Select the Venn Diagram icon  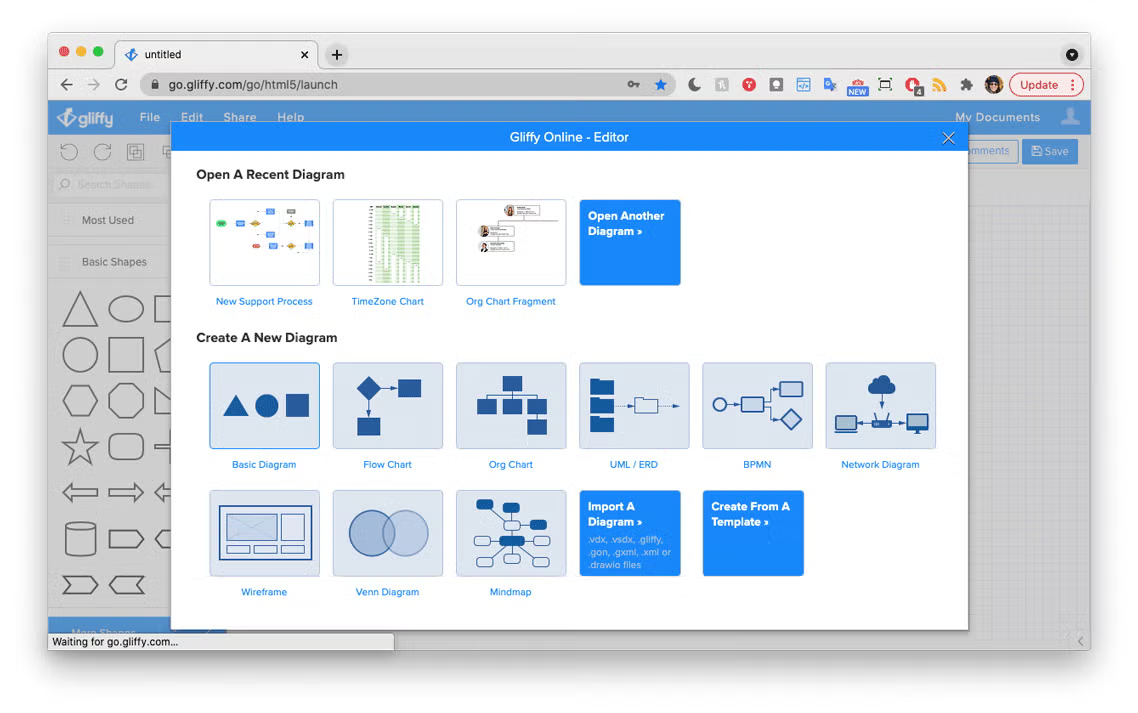coord(387,533)
